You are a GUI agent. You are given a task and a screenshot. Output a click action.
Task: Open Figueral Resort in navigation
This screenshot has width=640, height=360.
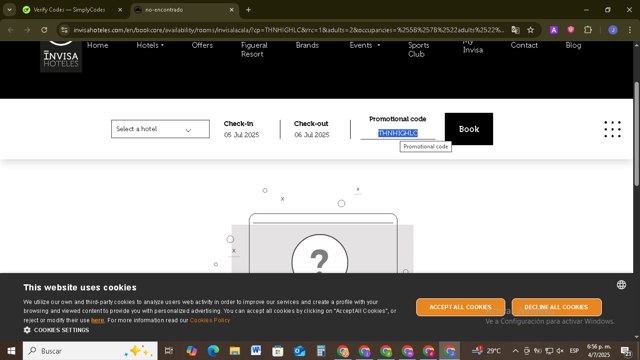point(254,49)
